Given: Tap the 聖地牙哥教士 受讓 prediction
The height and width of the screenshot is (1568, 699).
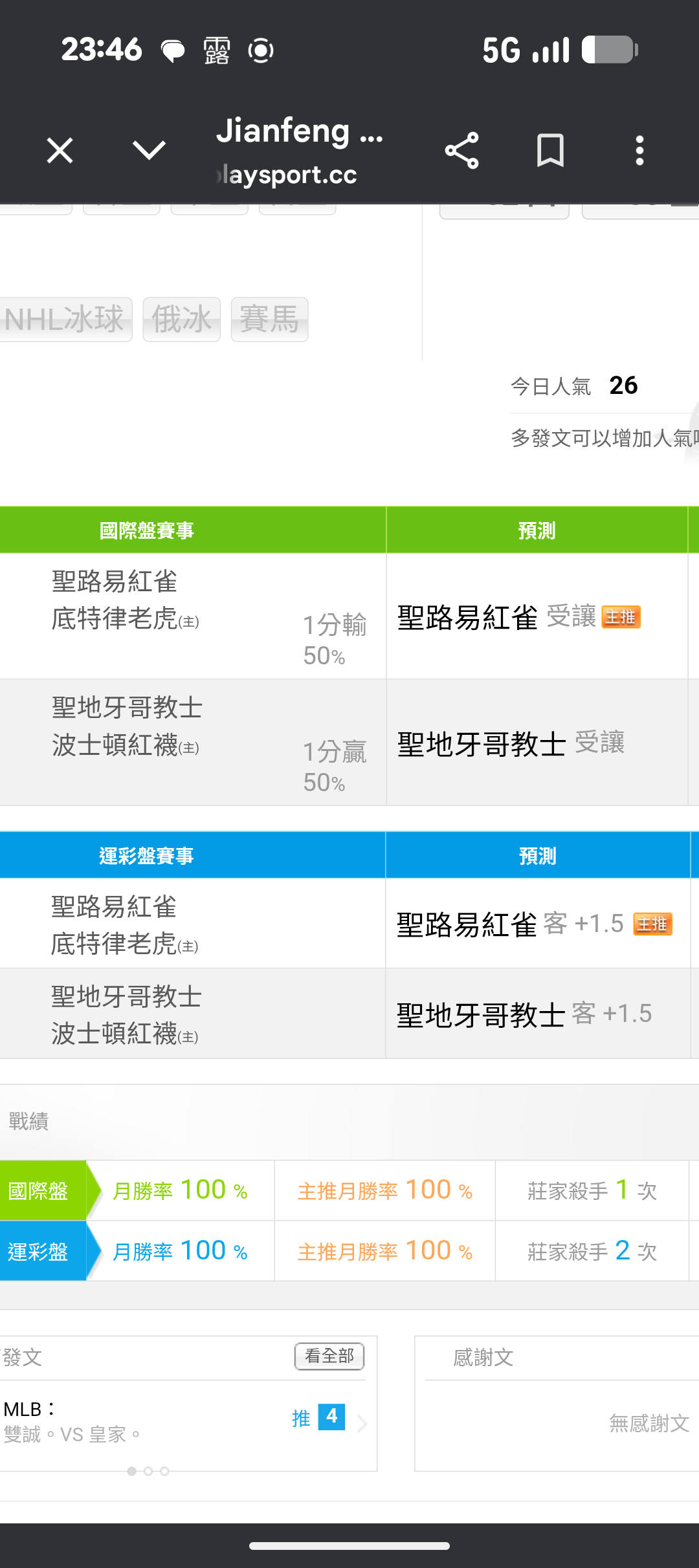Looking at the screenshot, I should pos(511,743).
